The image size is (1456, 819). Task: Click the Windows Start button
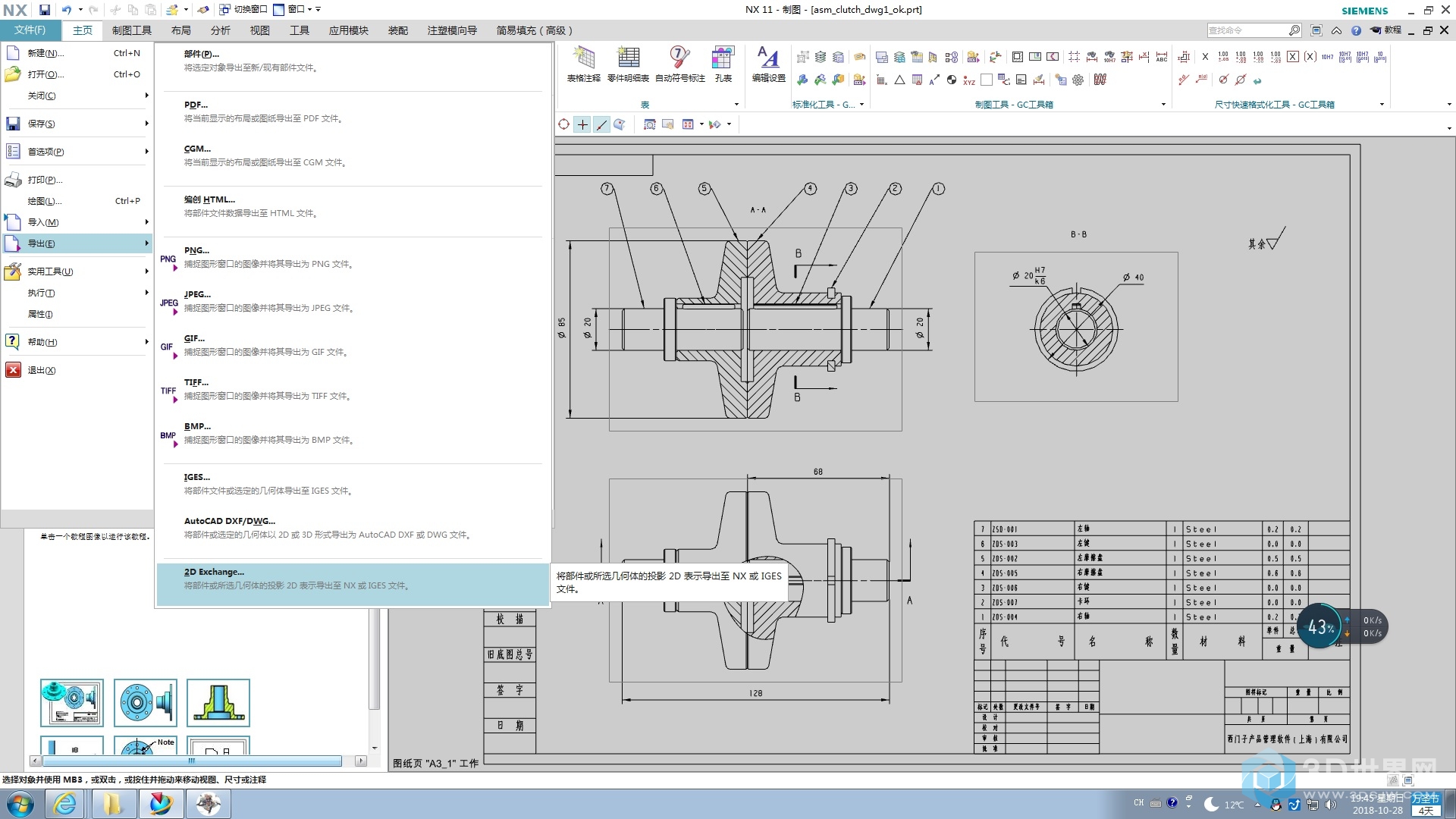tap(20, 804)
